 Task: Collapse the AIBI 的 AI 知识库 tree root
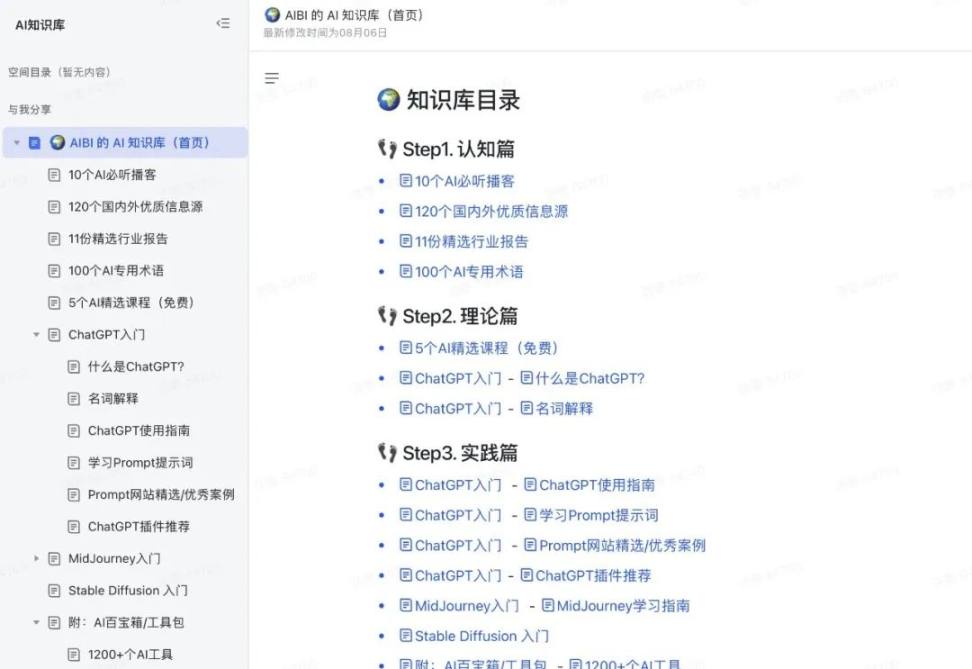click(17, 143)
